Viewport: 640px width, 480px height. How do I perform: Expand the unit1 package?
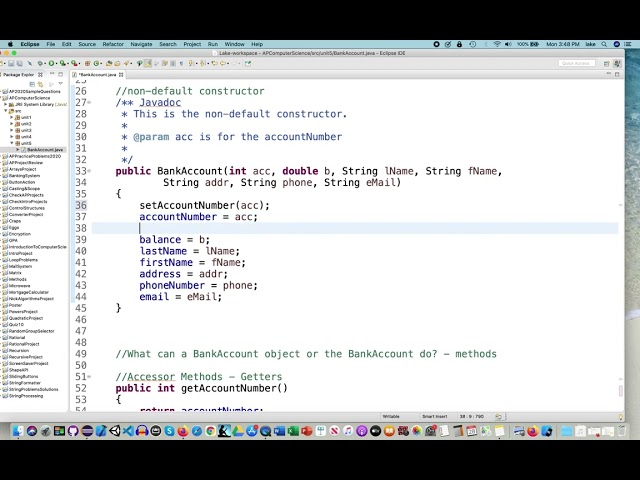pos(12,117)
